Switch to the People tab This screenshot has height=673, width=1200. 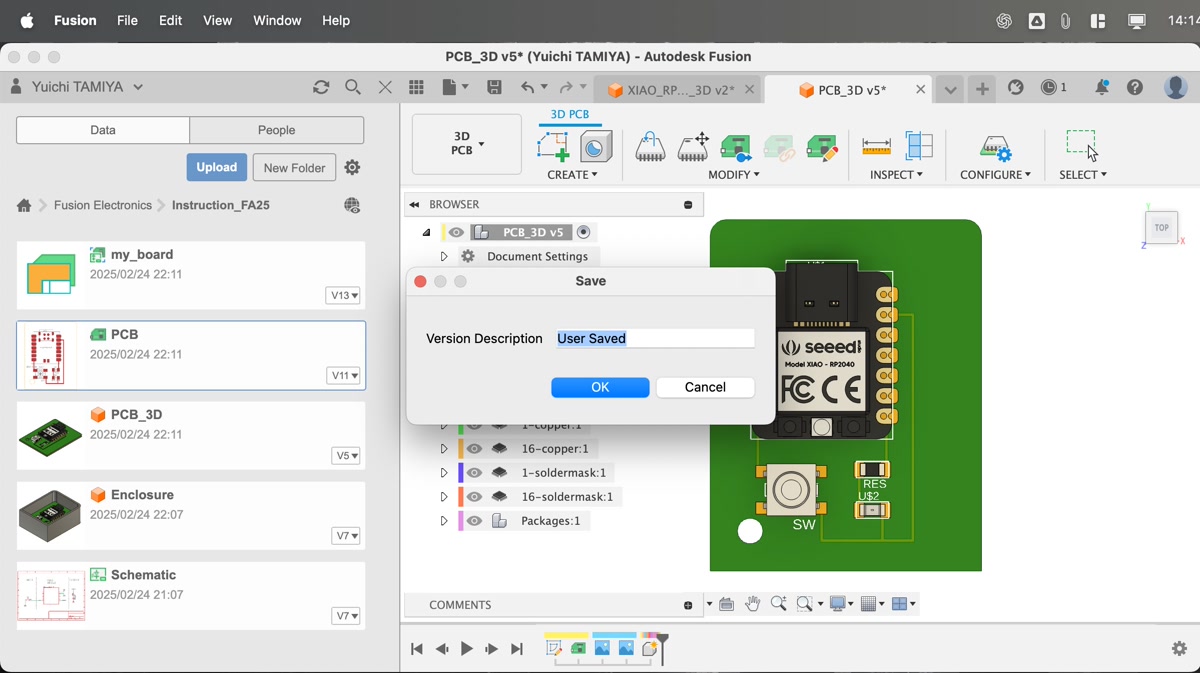point(276,130)
